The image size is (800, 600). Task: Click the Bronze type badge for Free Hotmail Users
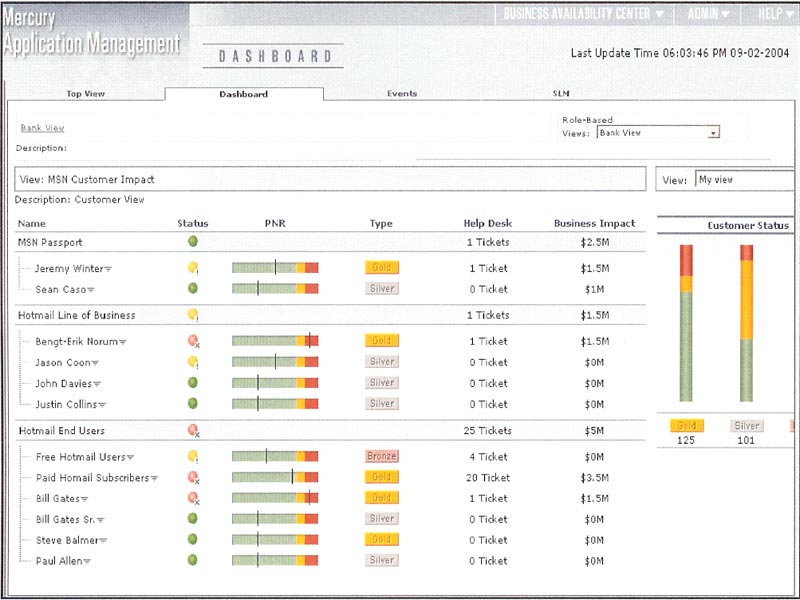pyautogui.click(x=382, y=456)
